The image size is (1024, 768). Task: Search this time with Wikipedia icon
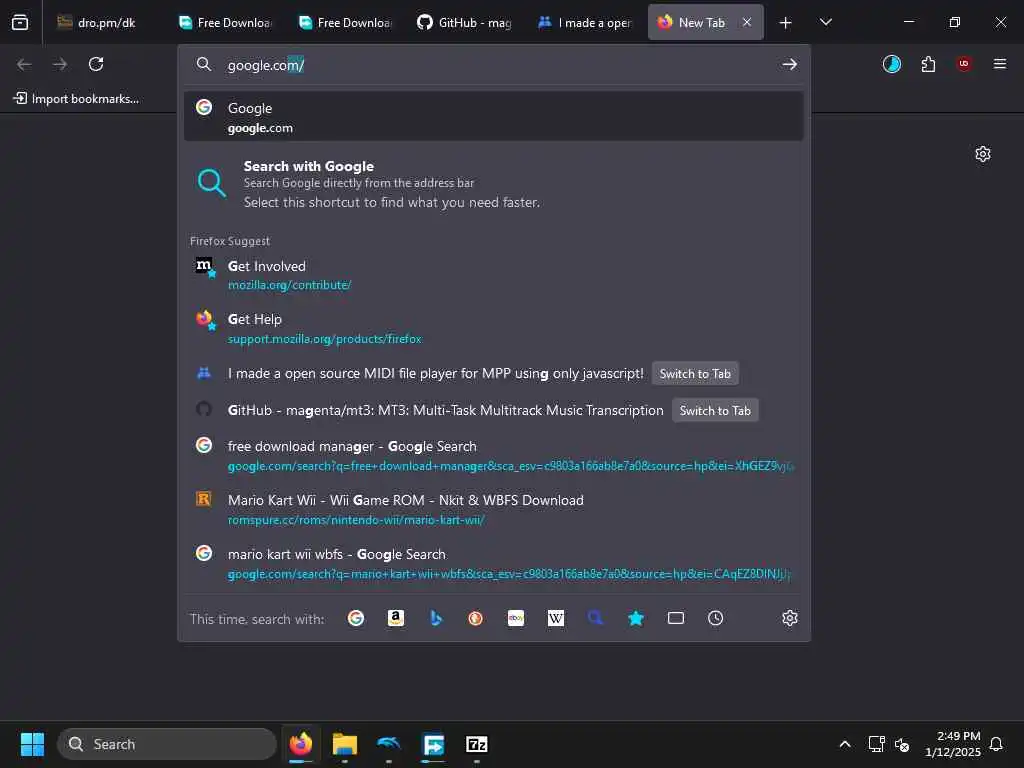click(x=556, y=618)
